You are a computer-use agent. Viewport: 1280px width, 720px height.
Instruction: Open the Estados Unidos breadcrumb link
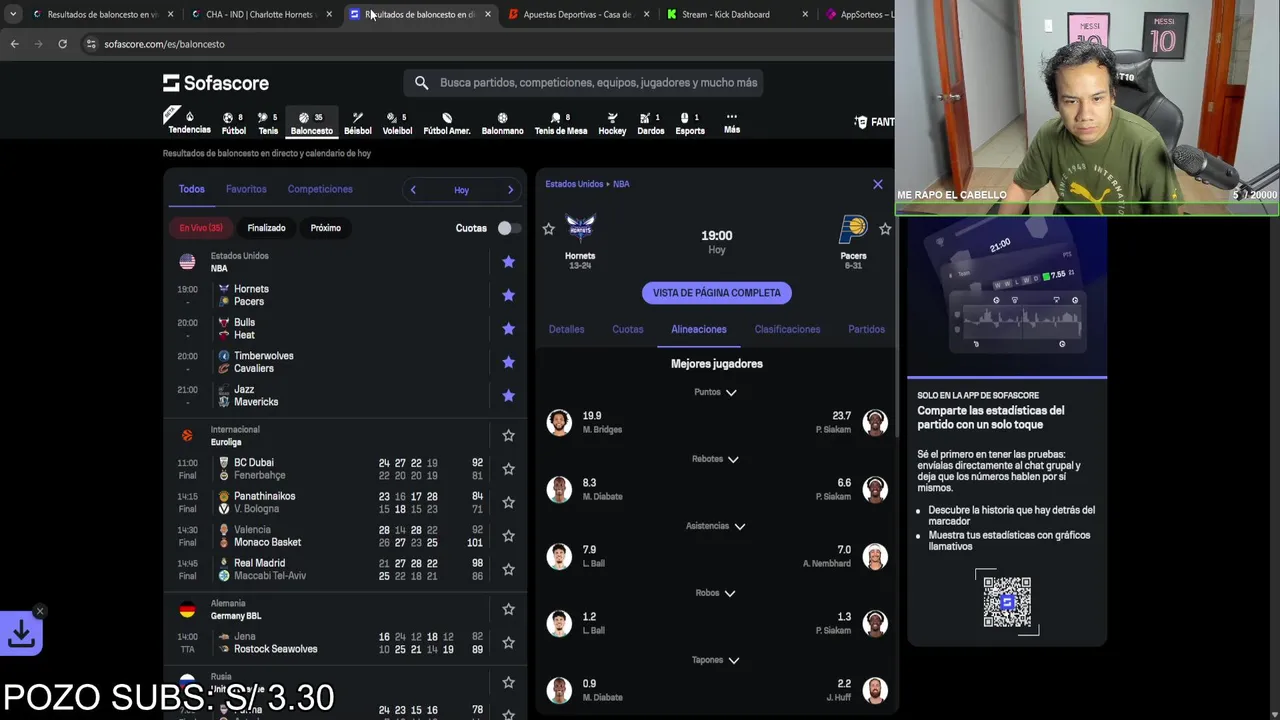(x=574, y=184)
